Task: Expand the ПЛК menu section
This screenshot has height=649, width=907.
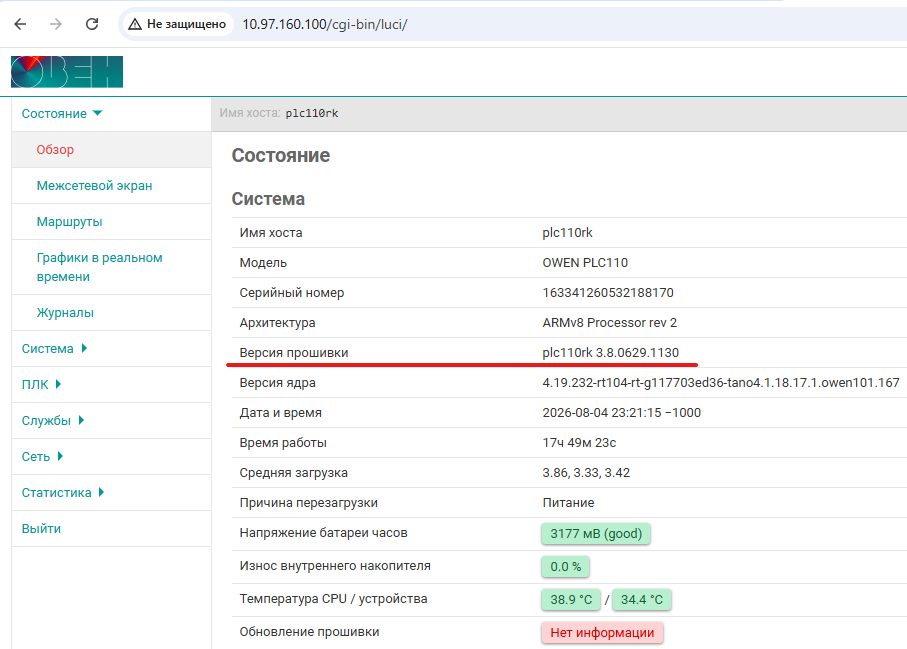Action: coord(41,385)
